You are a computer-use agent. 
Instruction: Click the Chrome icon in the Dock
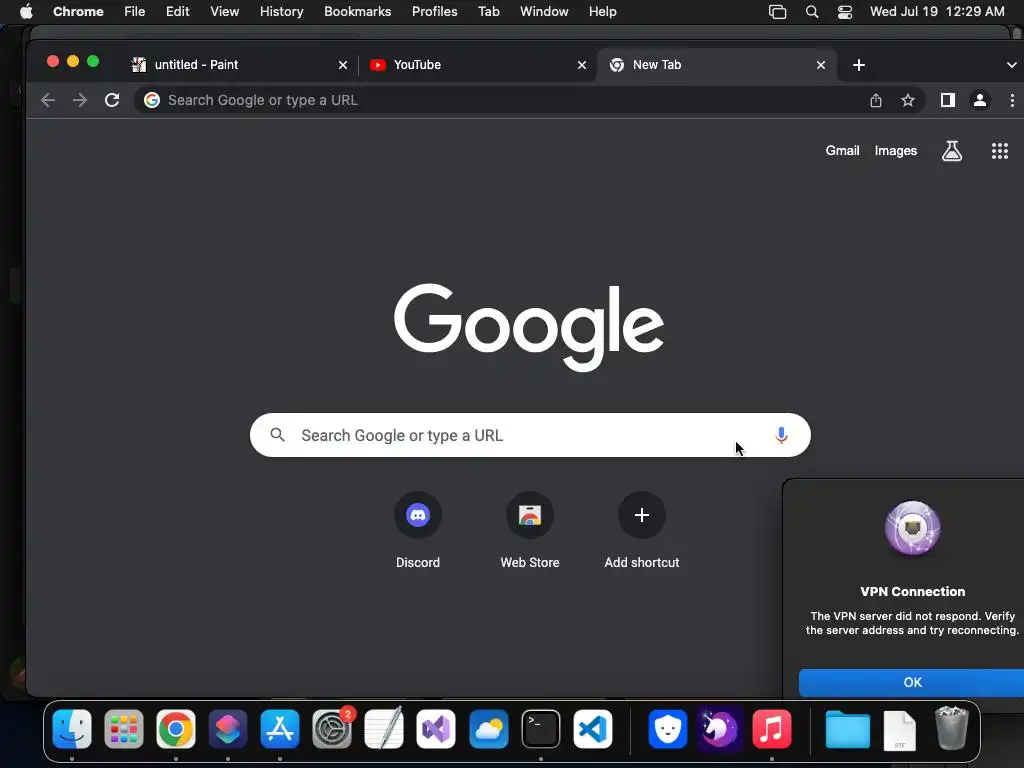point(176,729)
